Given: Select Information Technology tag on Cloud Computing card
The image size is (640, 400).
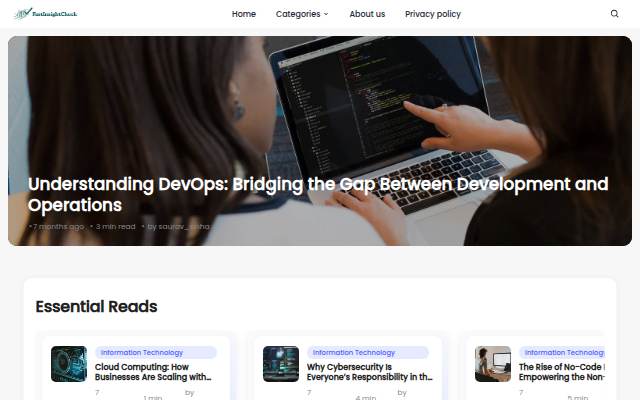Looking at the screenshot, I should 156,352.
